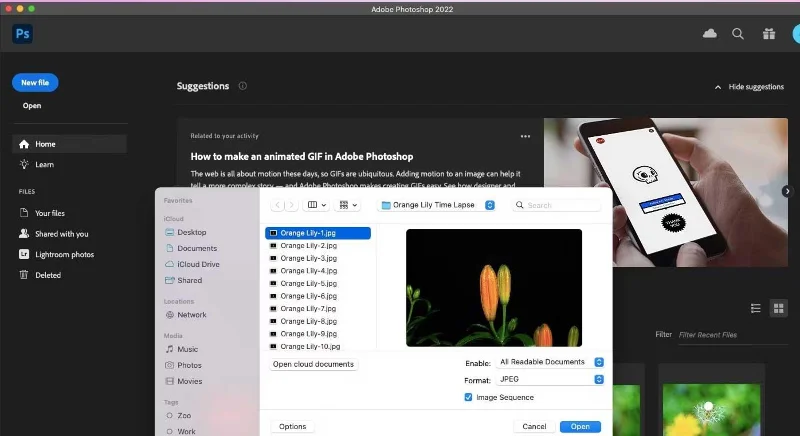Open Shared folder in dialog sidebar

(184, 280)
